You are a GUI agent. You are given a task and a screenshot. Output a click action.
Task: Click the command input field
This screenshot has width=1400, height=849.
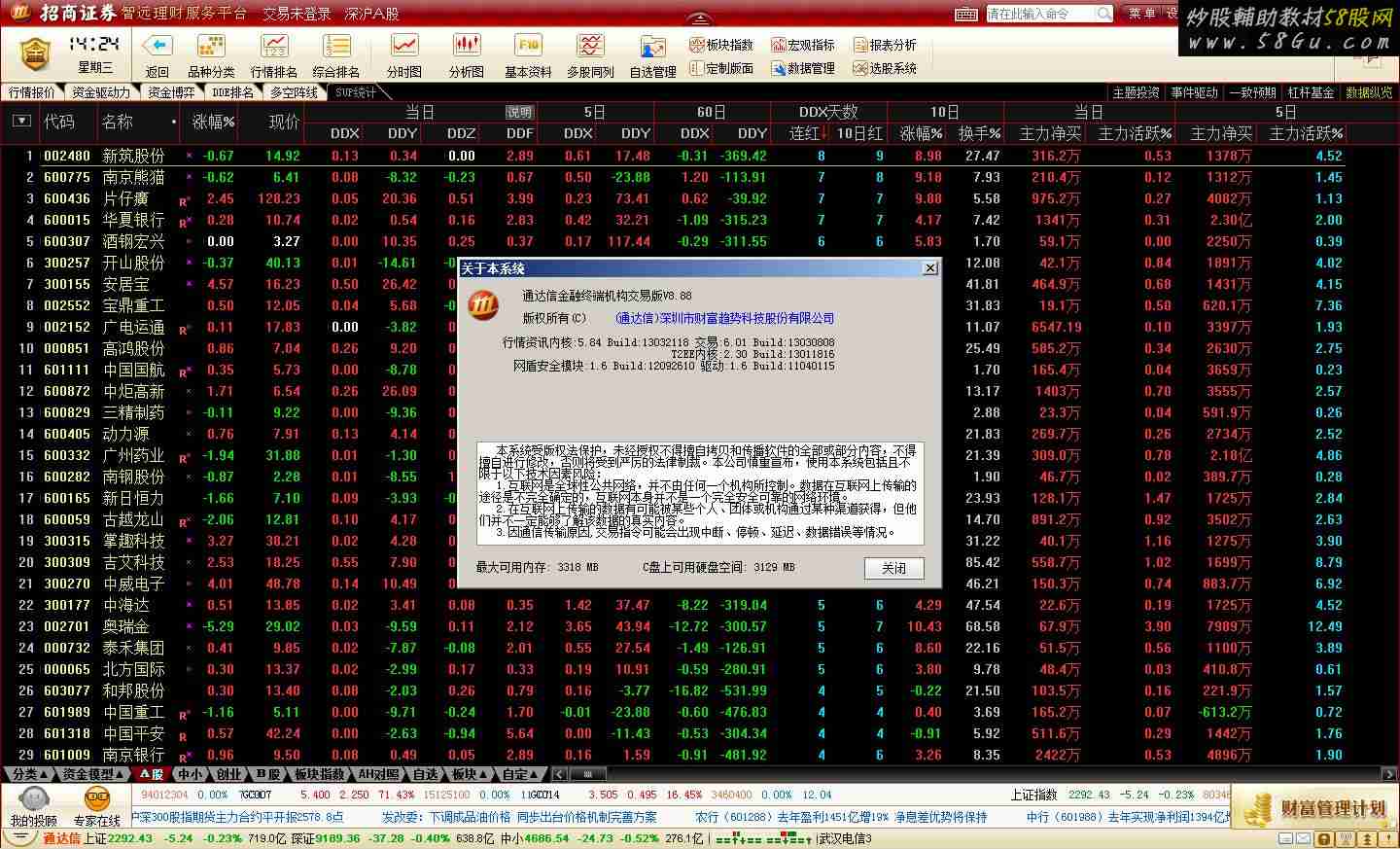1040,14
